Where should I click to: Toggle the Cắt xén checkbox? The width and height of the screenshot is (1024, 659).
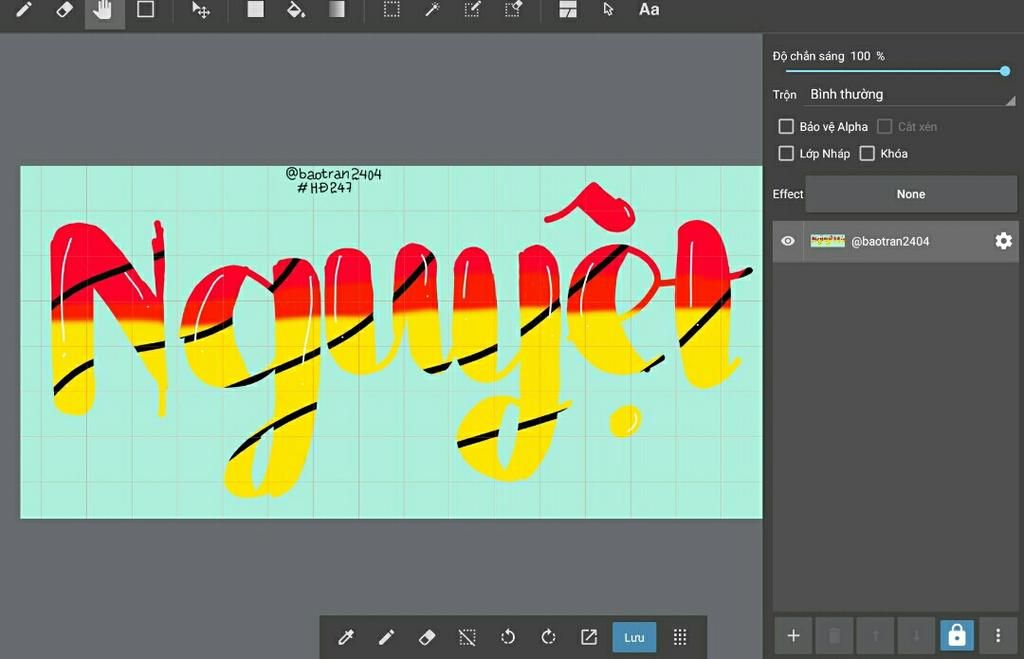884,126
